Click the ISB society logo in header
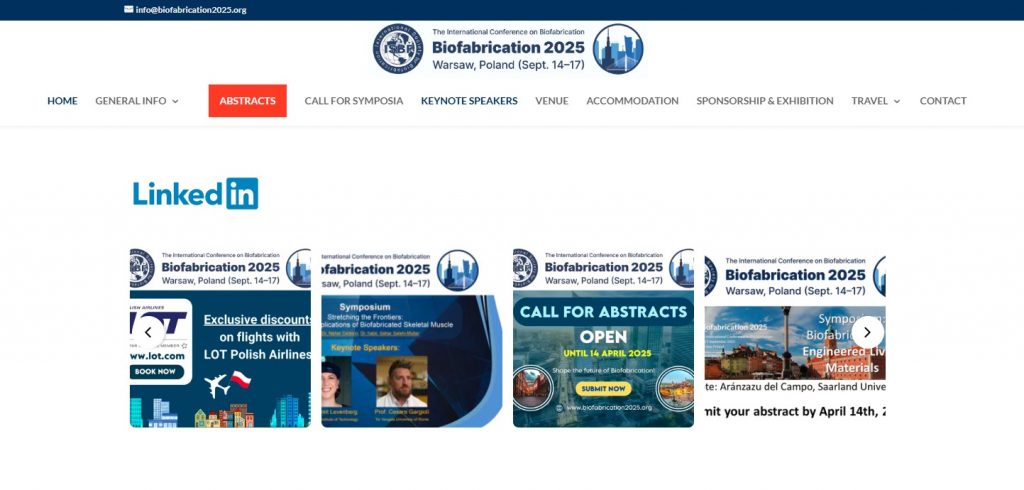 click(398, 48)
